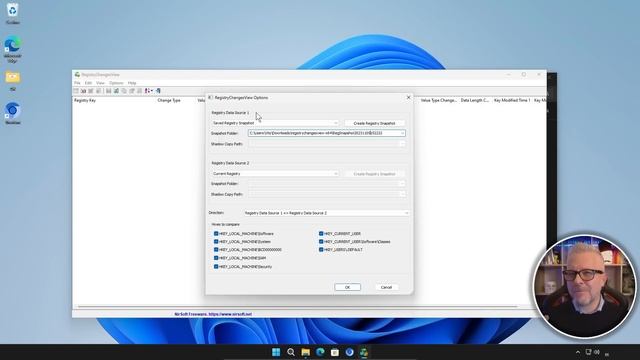Open Microsoft Store from the taskbar
640x360 pixels.
(x=335, y=352)
